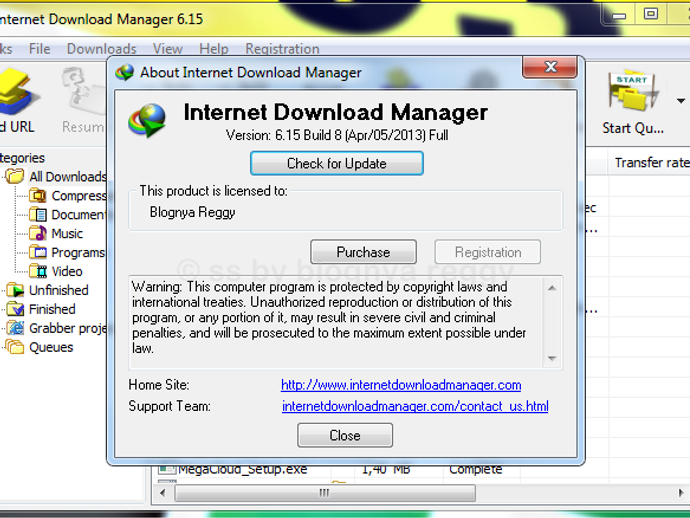
Task: Close the About dialog with red X
Action: 550,67
